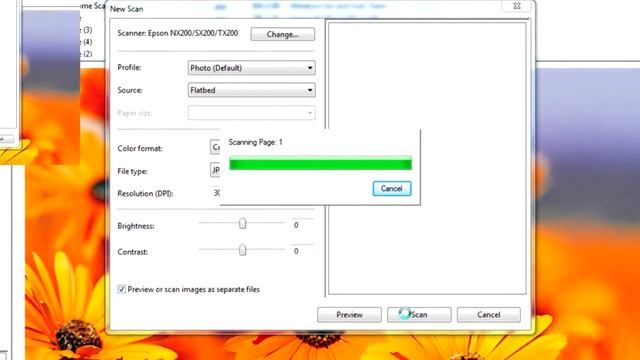Click the New Scan title bar text
This screenshot has width=640, height=360.
[x=127, y=9]
